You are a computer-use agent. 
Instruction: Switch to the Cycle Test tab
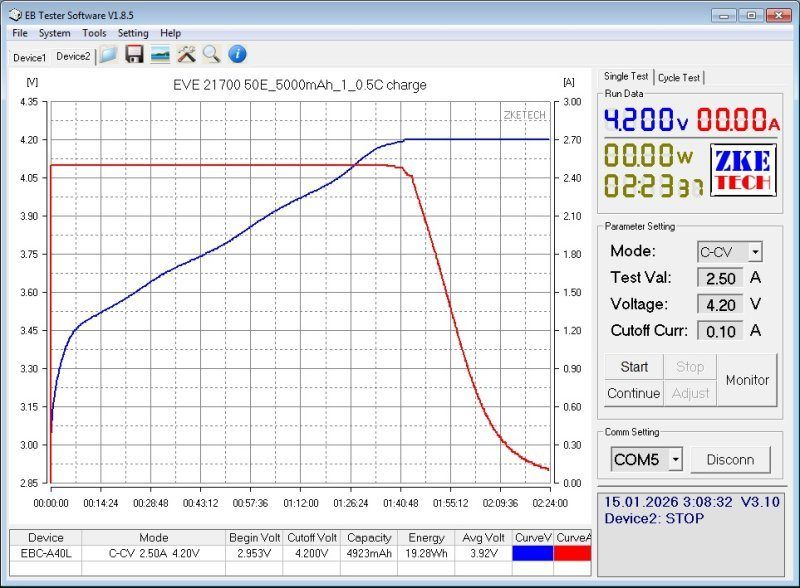tap(679, 77)
